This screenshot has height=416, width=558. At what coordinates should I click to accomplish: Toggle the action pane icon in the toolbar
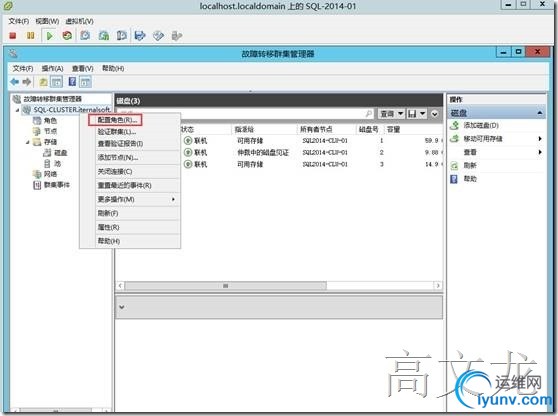coord(85,82)
